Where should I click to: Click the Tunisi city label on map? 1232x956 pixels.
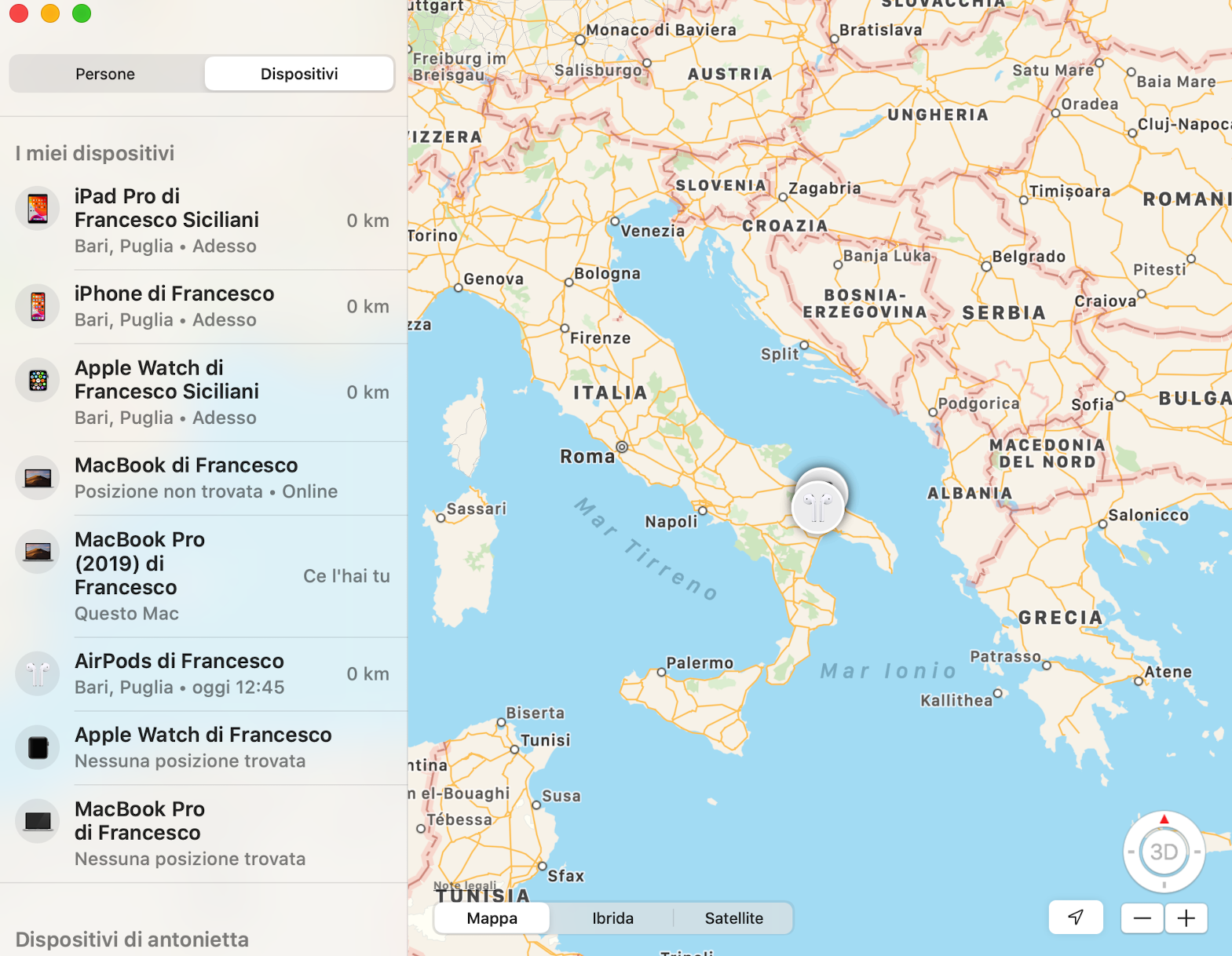(545, 739)
